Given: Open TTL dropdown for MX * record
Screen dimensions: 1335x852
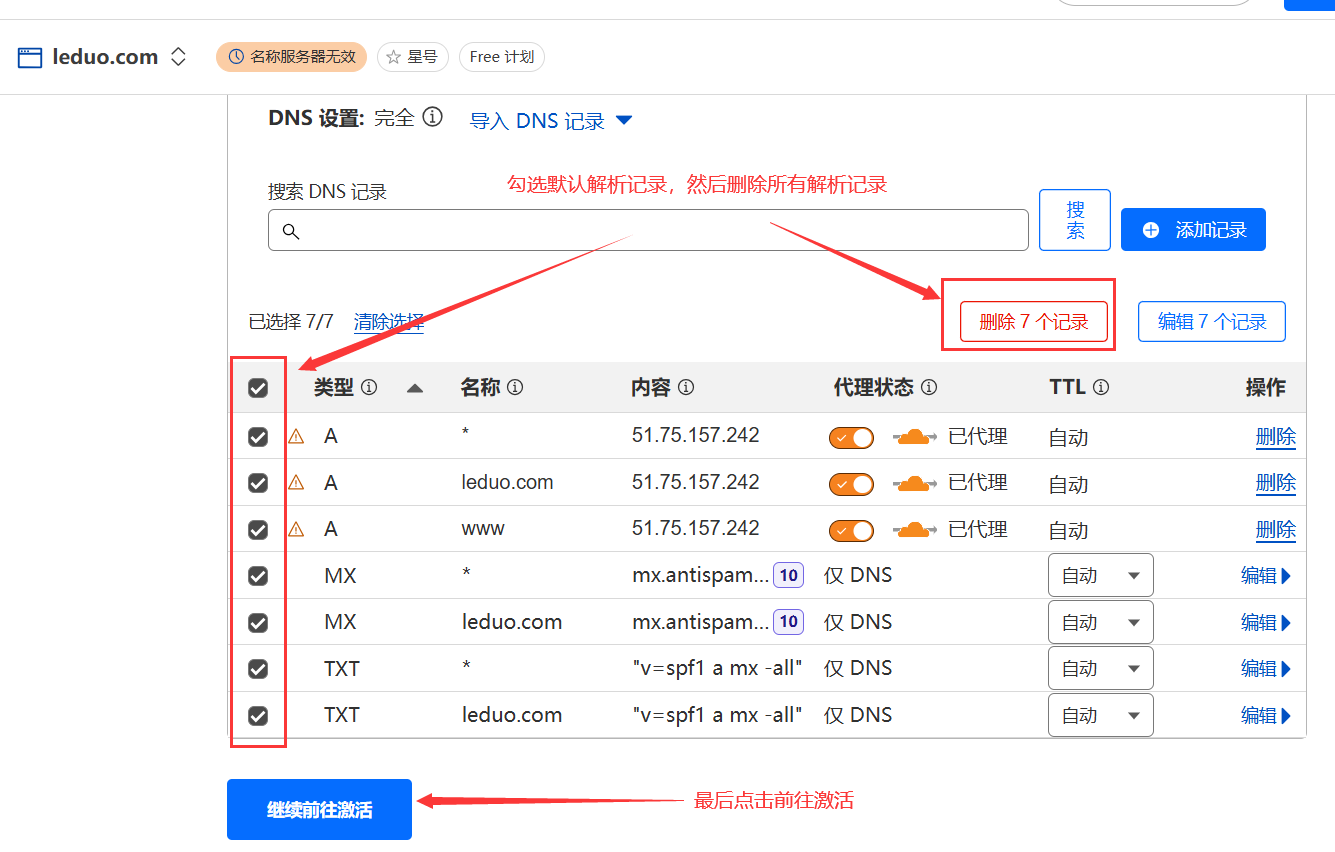Looking at the screenshot, I should tap(1100, 576).
